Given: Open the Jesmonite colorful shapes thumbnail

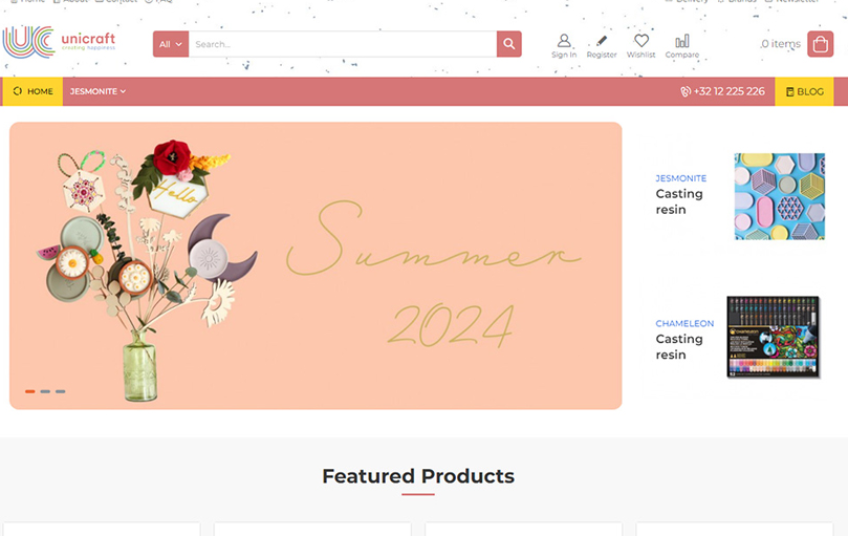Looking at the screenshot, I should coord(779,196).
